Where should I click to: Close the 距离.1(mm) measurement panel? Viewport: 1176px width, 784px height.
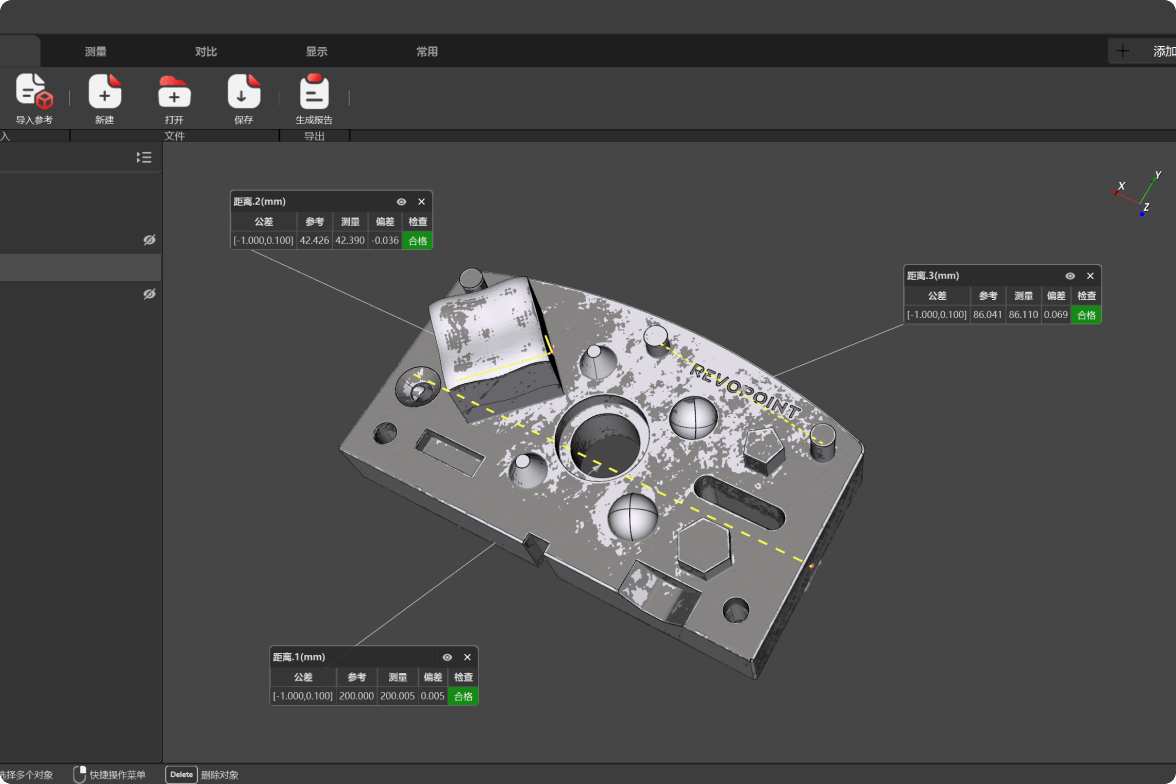pyautogui.click(x=467, y=657)
